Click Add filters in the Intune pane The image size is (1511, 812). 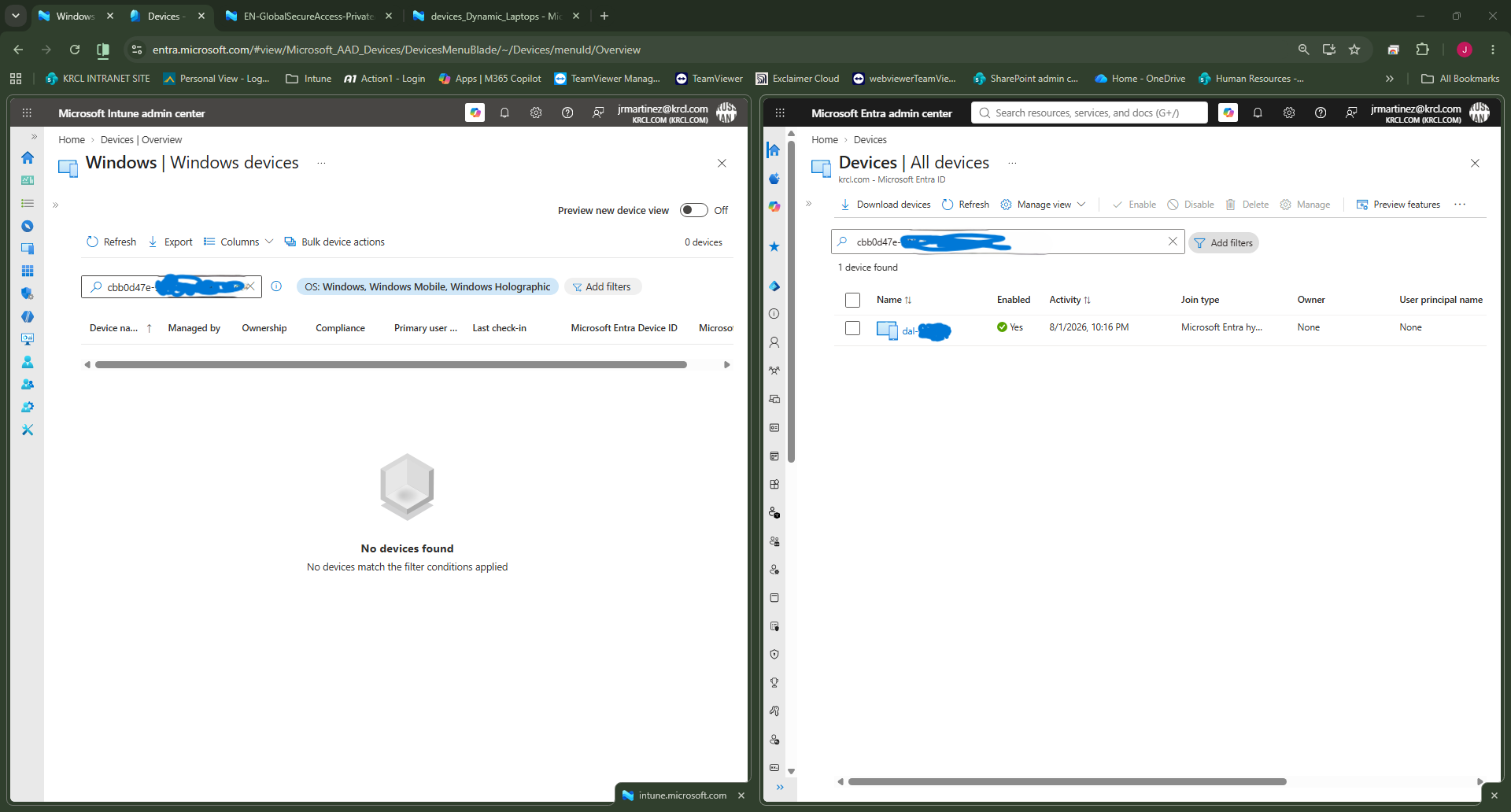click(602, 286)
